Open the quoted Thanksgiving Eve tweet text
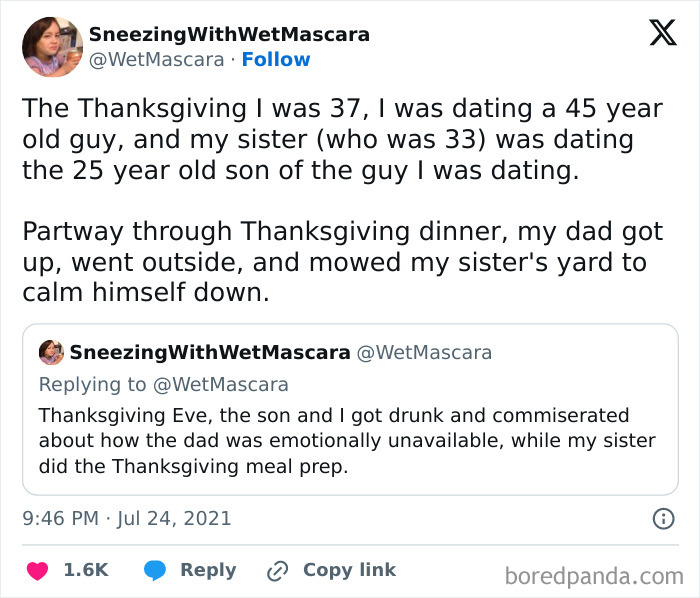This screenshot has width=700, height=598. click(x=347, y=440)
